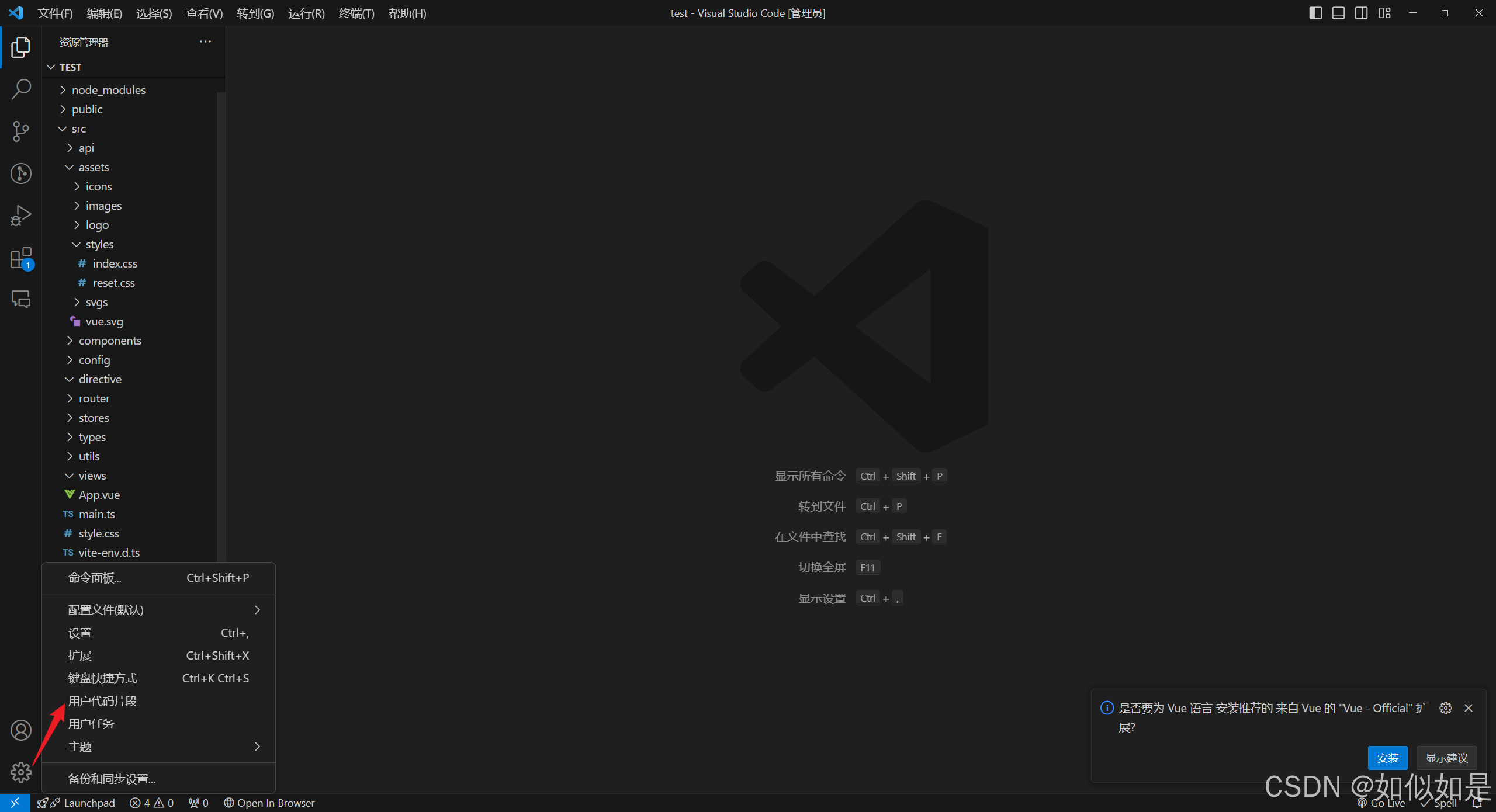Open the App.vue file
The height and width of the screenshot is (812, 1496).
99,495
